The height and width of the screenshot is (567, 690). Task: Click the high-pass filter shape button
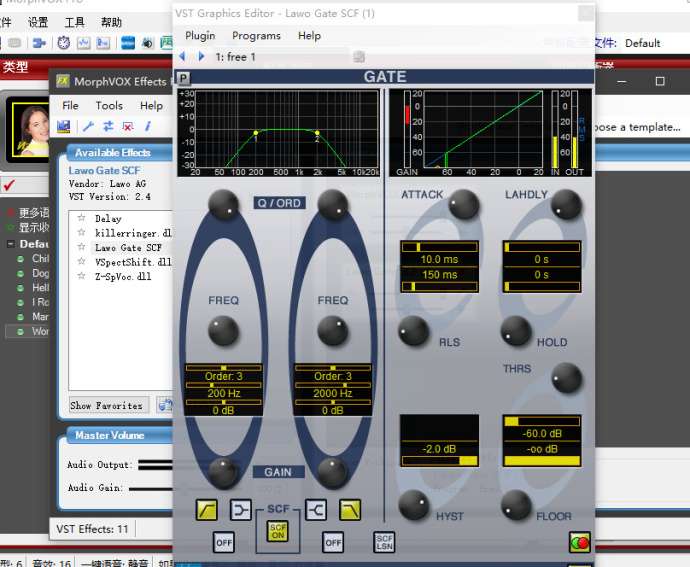[206, 510]
